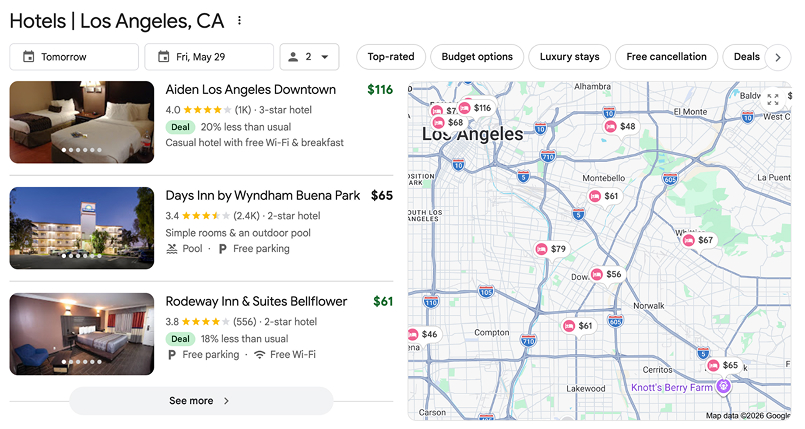The height and width of the screenshot is (429, 805).
Task: Open Aiden Los Angeles Downtown room photo
Action: click(x=82, y=122)
